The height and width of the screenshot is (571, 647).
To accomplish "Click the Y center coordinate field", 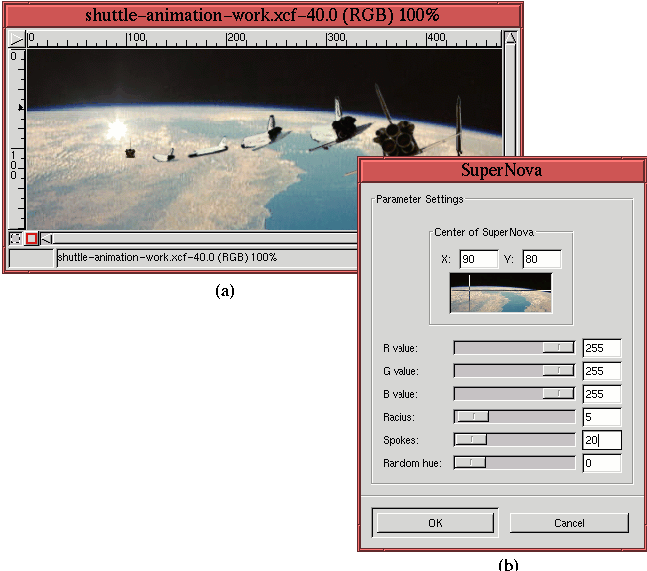I will pos(541,259).
